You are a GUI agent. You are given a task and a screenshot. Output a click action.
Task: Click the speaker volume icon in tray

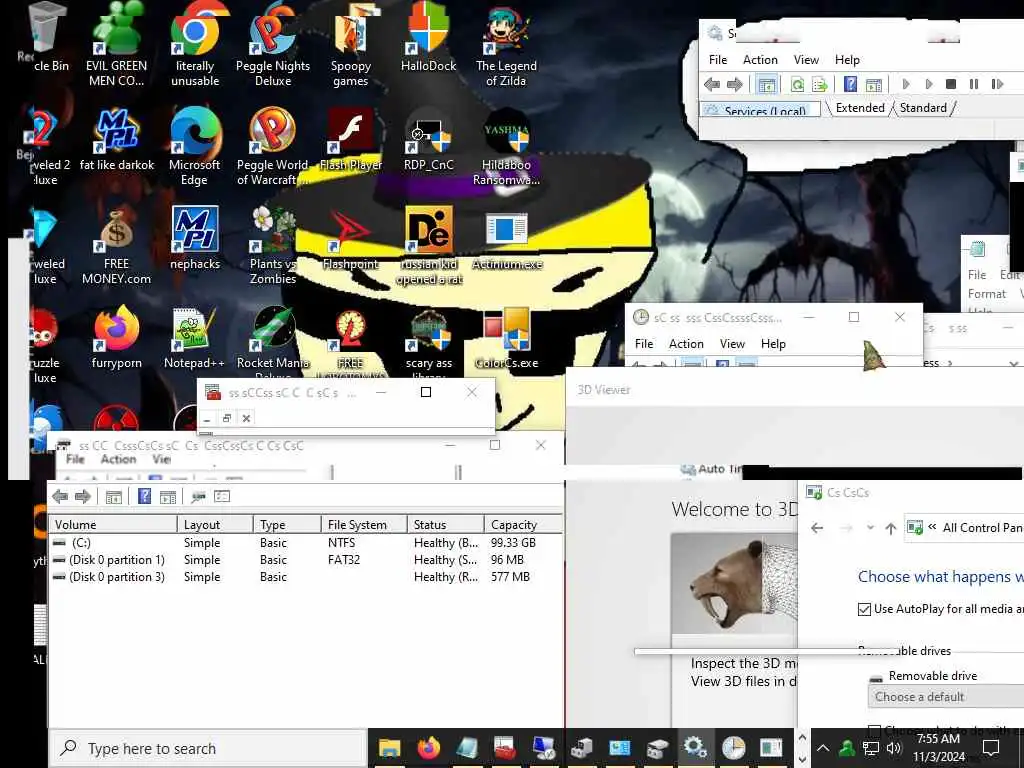point(893,748)
